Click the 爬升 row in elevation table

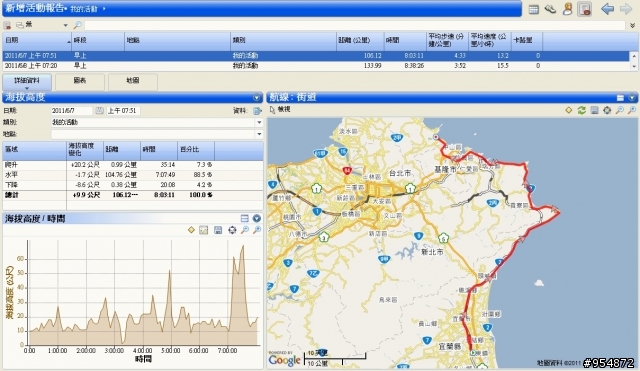click(133, 165)
